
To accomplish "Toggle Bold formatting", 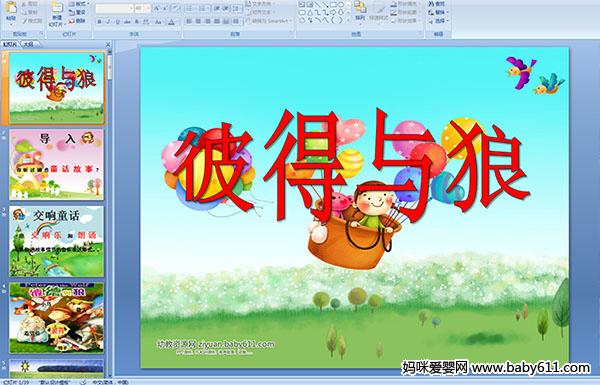I will (x=99, y=22).
